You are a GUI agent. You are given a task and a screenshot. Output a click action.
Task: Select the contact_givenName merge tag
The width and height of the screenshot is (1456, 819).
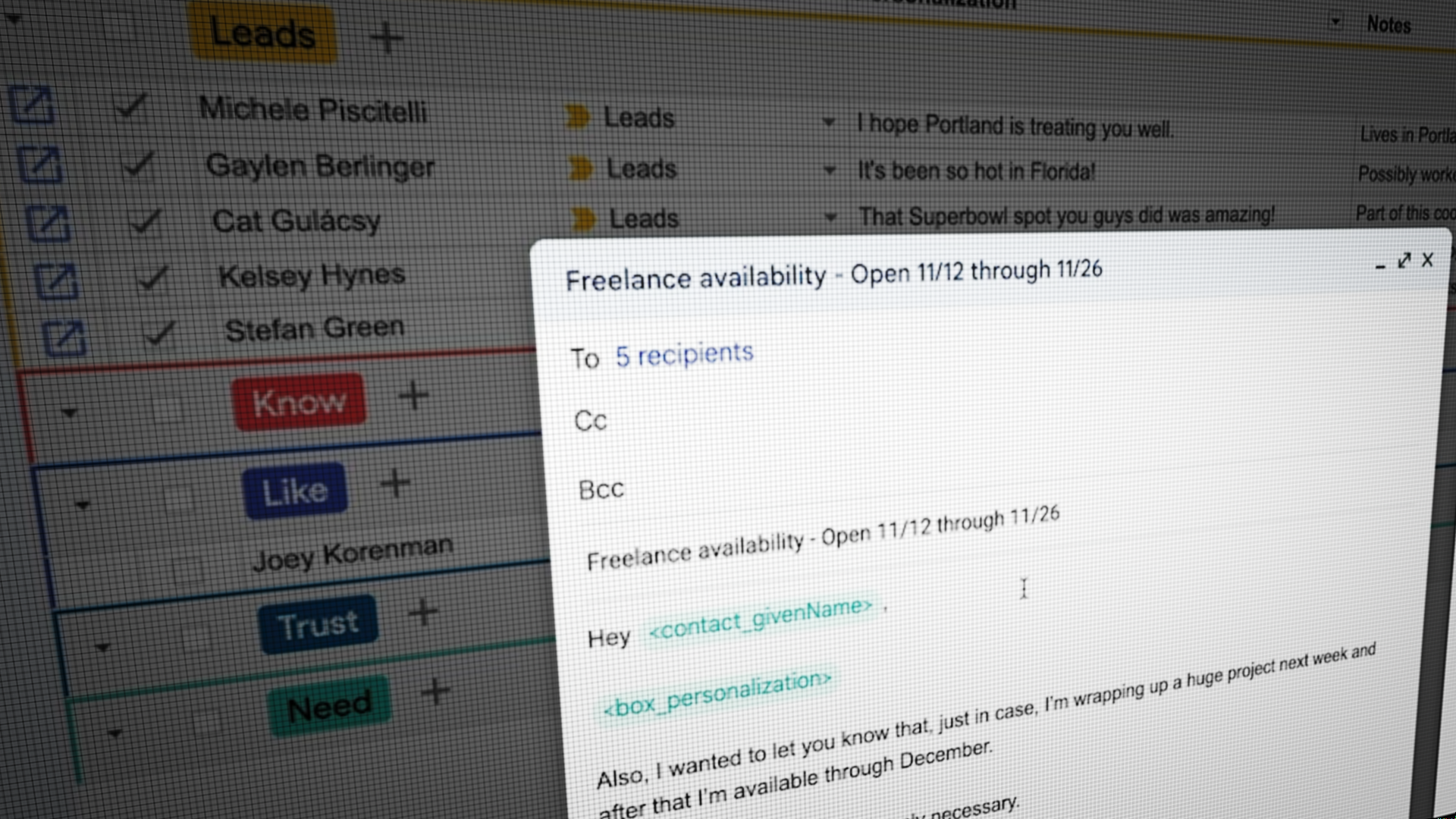tap(761, 619)
